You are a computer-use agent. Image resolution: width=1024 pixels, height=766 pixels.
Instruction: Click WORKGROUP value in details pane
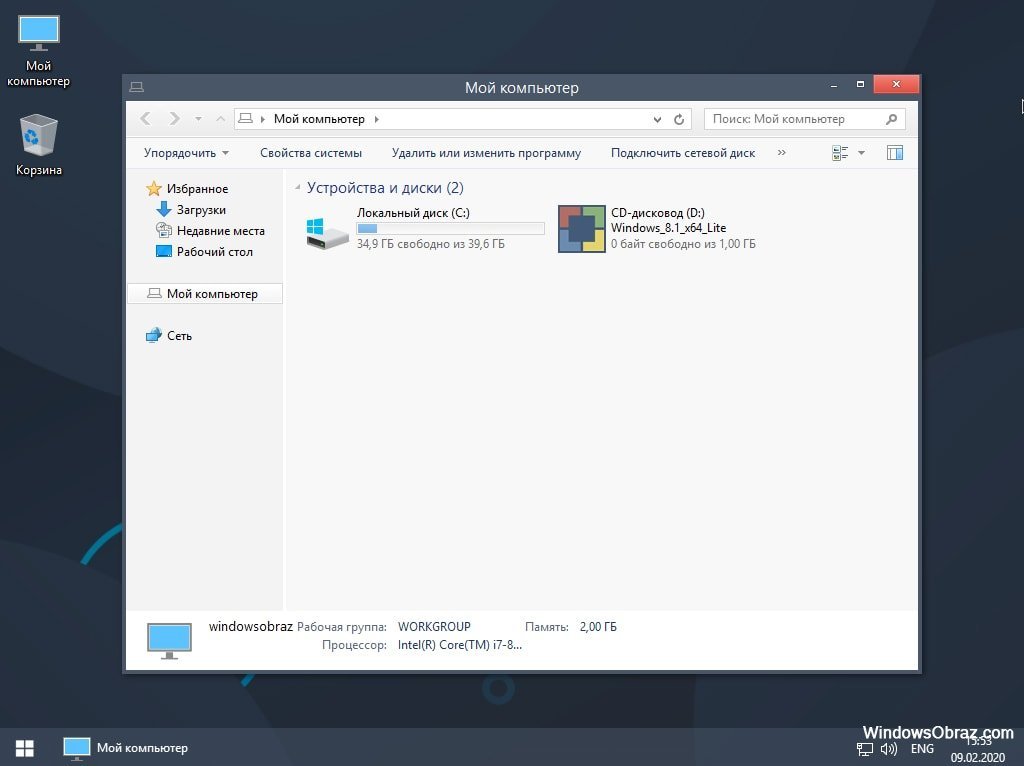[x=434, y=627]
